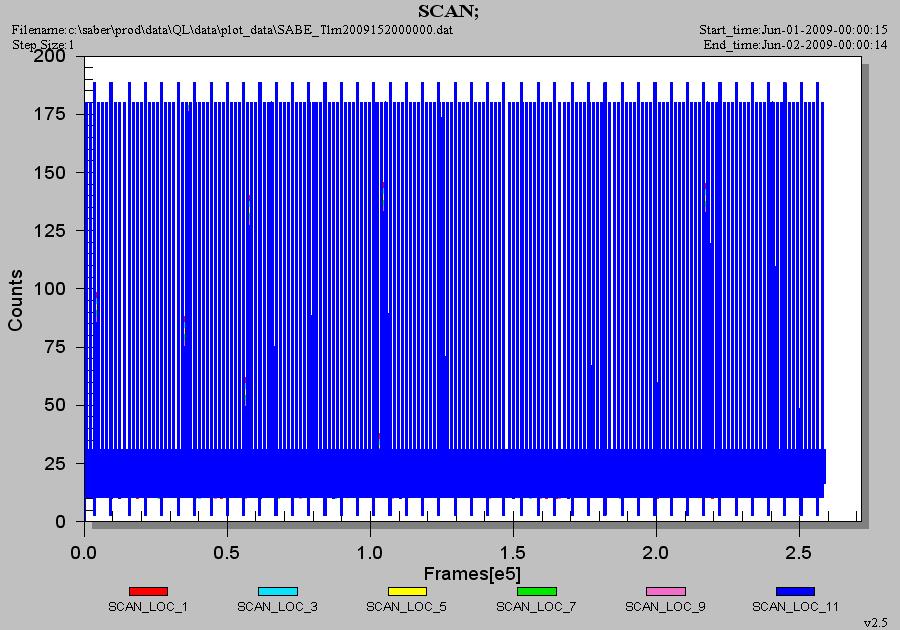Click the Frames[e5] x-axis label
This screenshot has width=900, height=630.
(472, 573)
